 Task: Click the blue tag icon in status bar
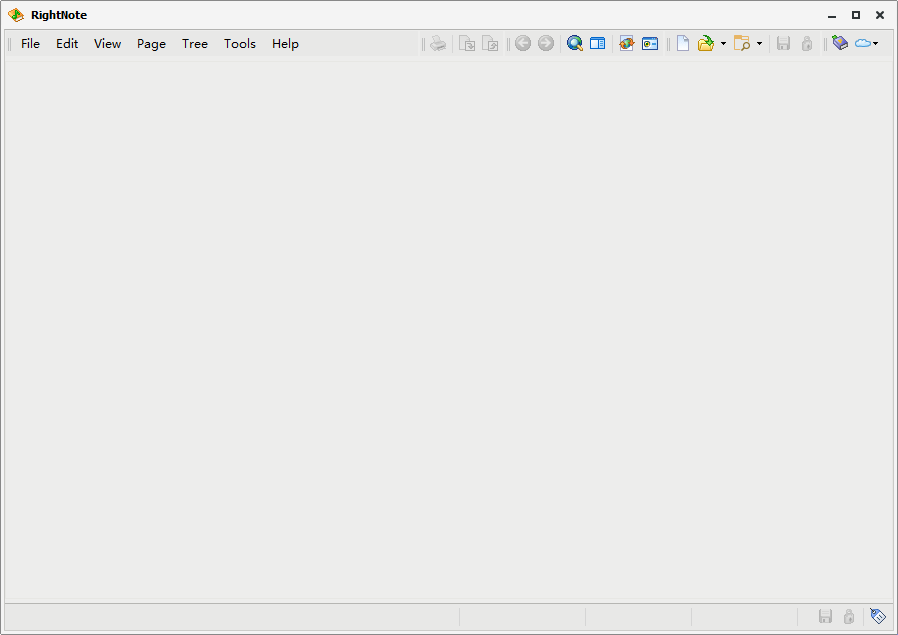pos(877,616)
